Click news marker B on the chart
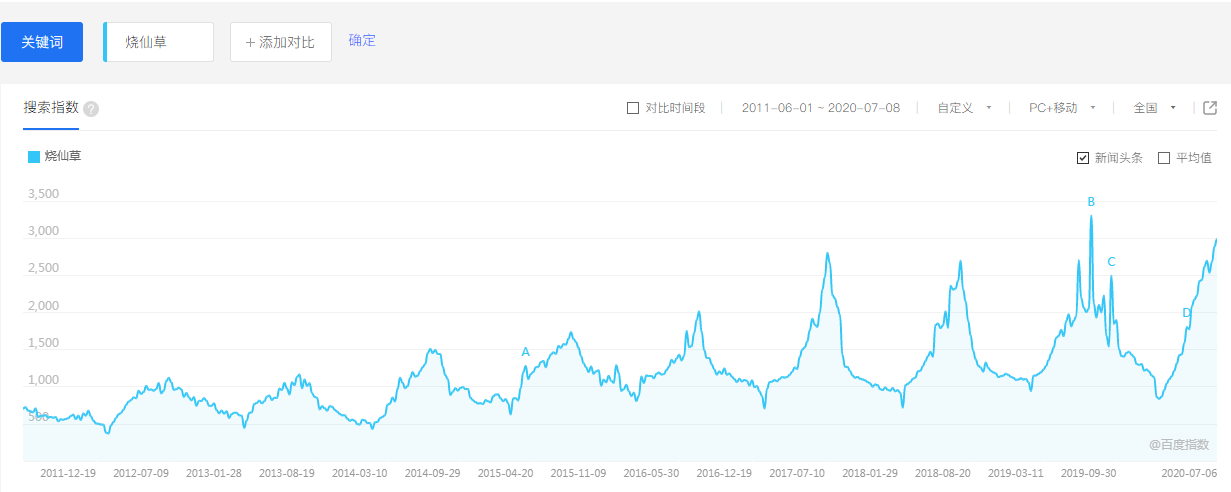1231x492 pixels. [1091, 202]
